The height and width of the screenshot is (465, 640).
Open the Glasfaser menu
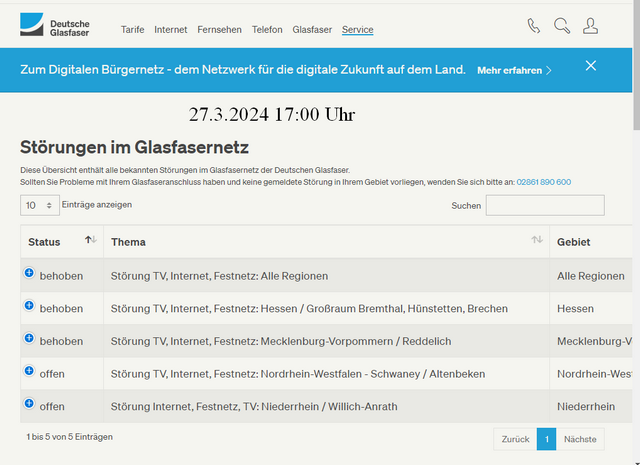(312, 29)
